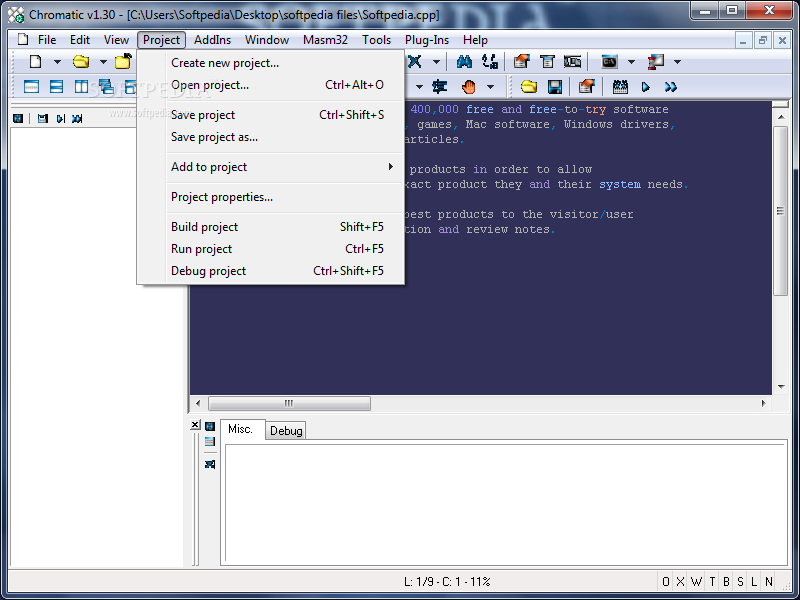Open the AddIns menu
800x600 pixels.
pos(212,40)
